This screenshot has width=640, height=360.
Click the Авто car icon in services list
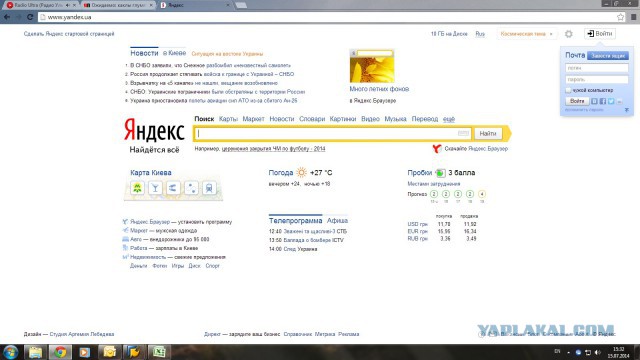pyautogui.click(x=125, y=239)
